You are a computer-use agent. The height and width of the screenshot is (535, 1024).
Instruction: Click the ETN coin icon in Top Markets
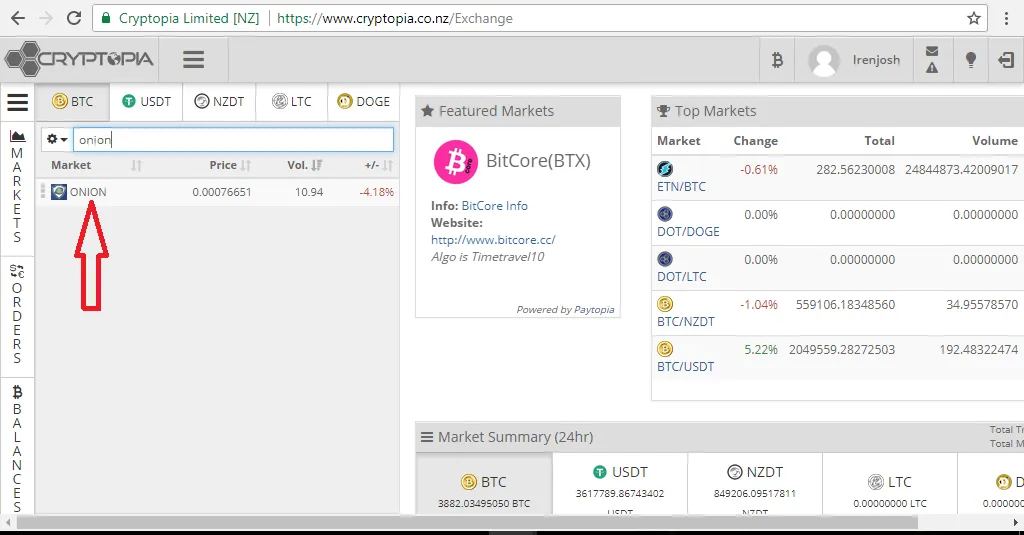click(665, 169)
